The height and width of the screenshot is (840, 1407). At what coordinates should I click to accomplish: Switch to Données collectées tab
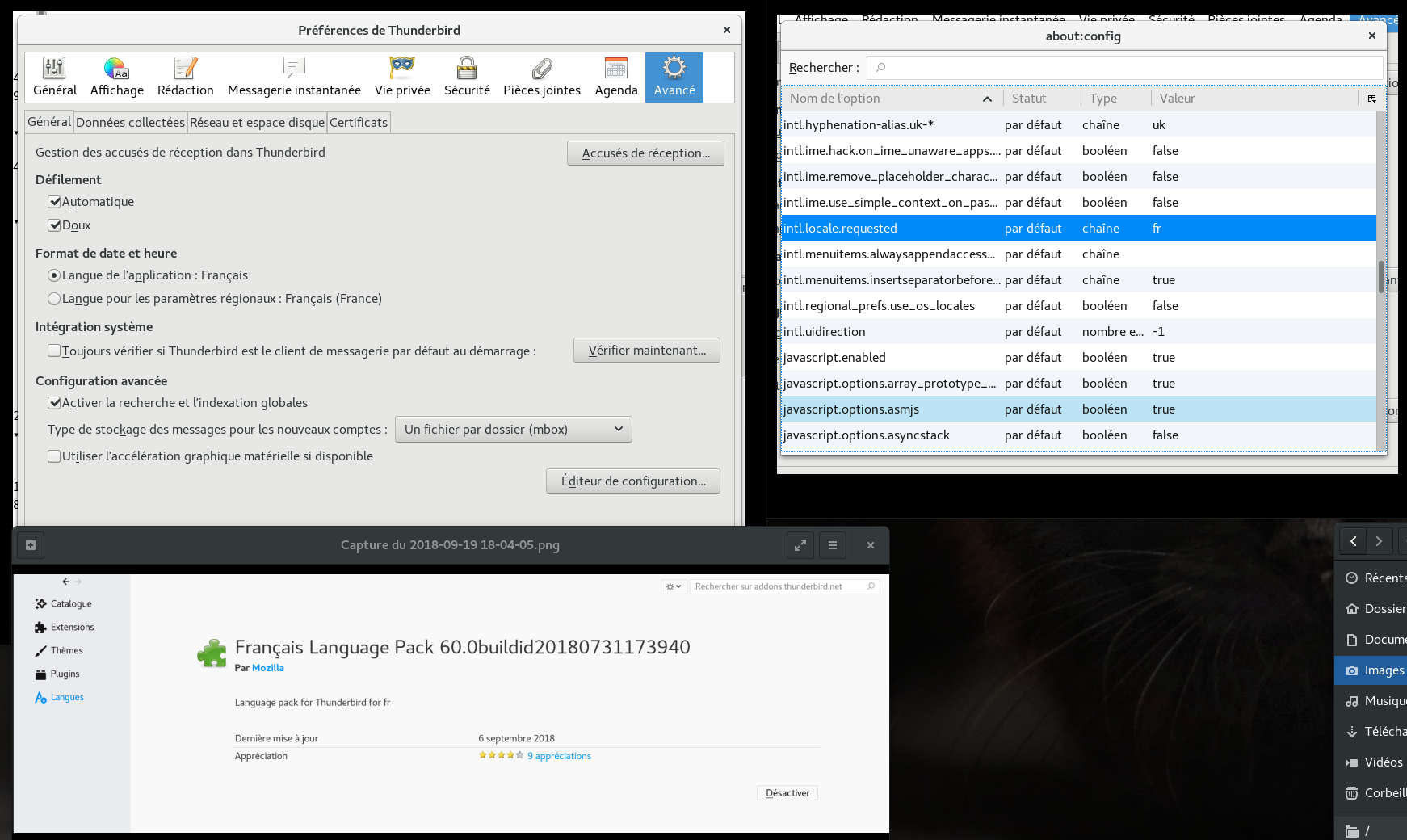(130, 123)
